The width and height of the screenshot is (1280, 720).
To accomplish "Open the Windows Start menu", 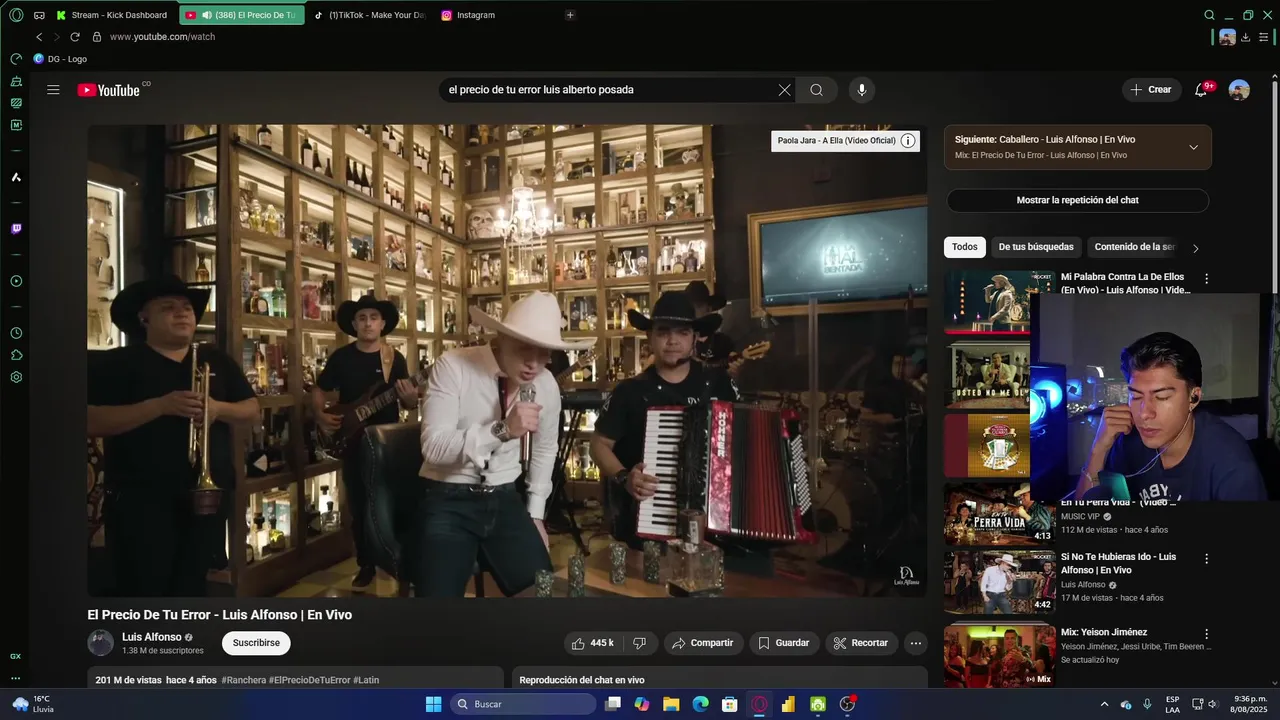I will click(433, 704).
